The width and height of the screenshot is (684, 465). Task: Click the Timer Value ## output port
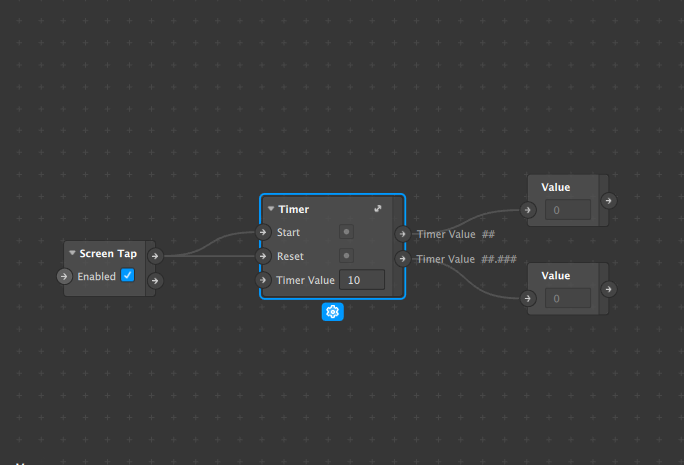402,234
